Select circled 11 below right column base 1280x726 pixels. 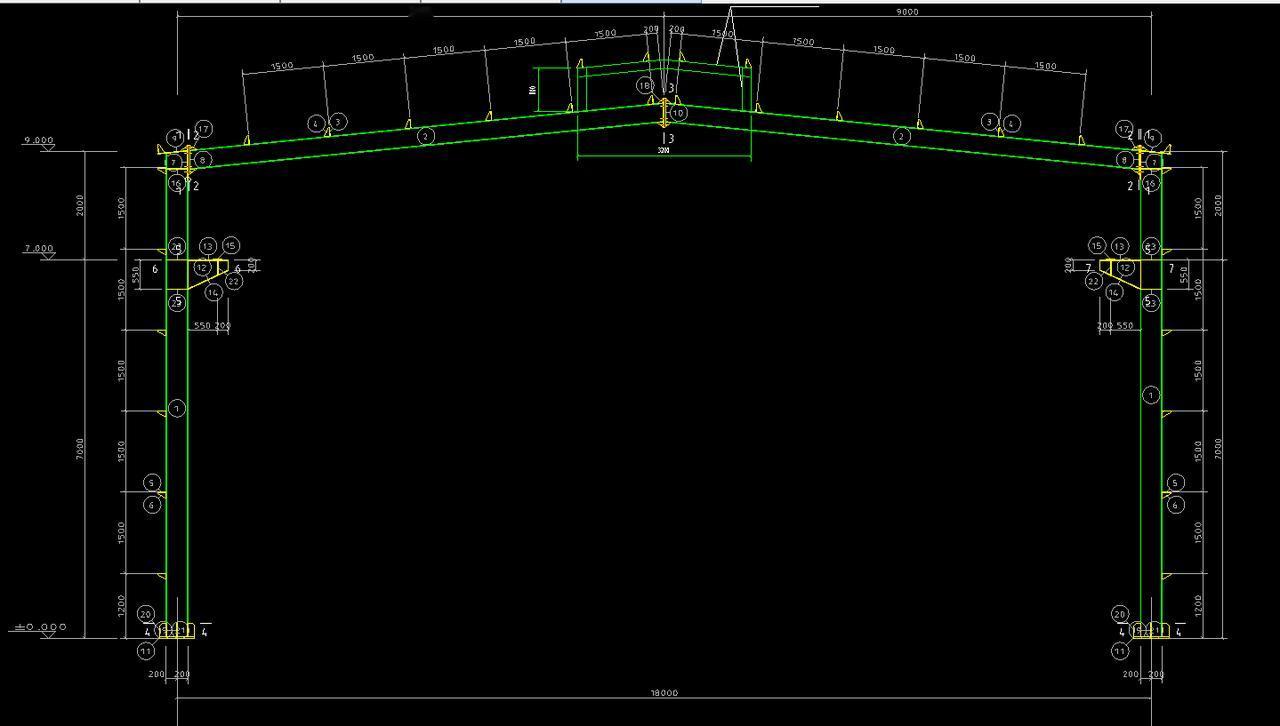coord(1120,651)
